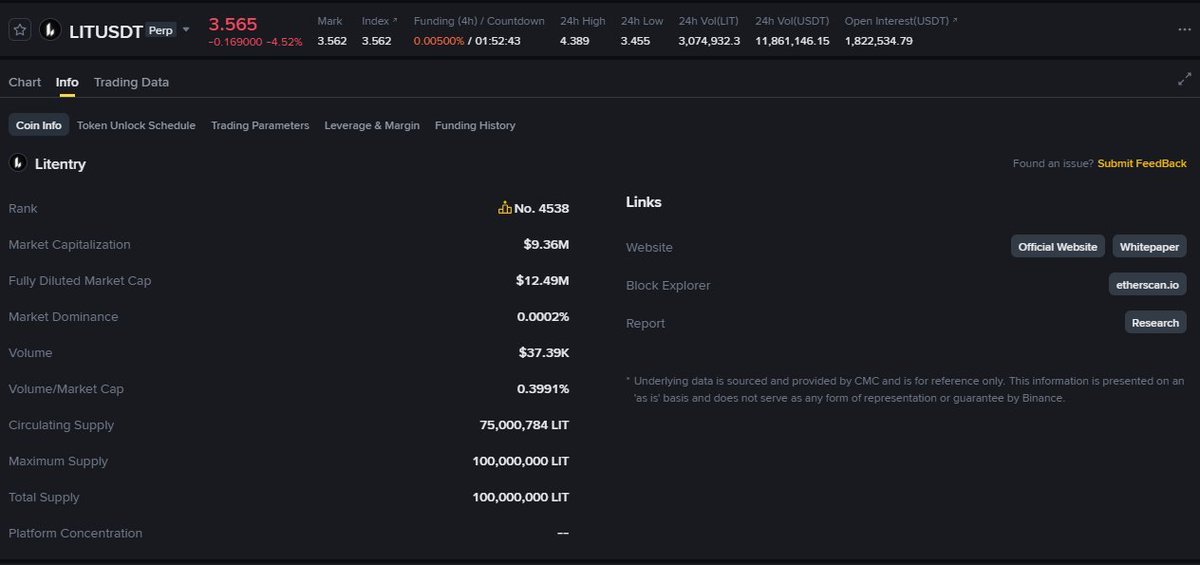This screenshot has height=565, width=1200.
Task: Click the -4.52% price change value
Action: pos(284,42)
